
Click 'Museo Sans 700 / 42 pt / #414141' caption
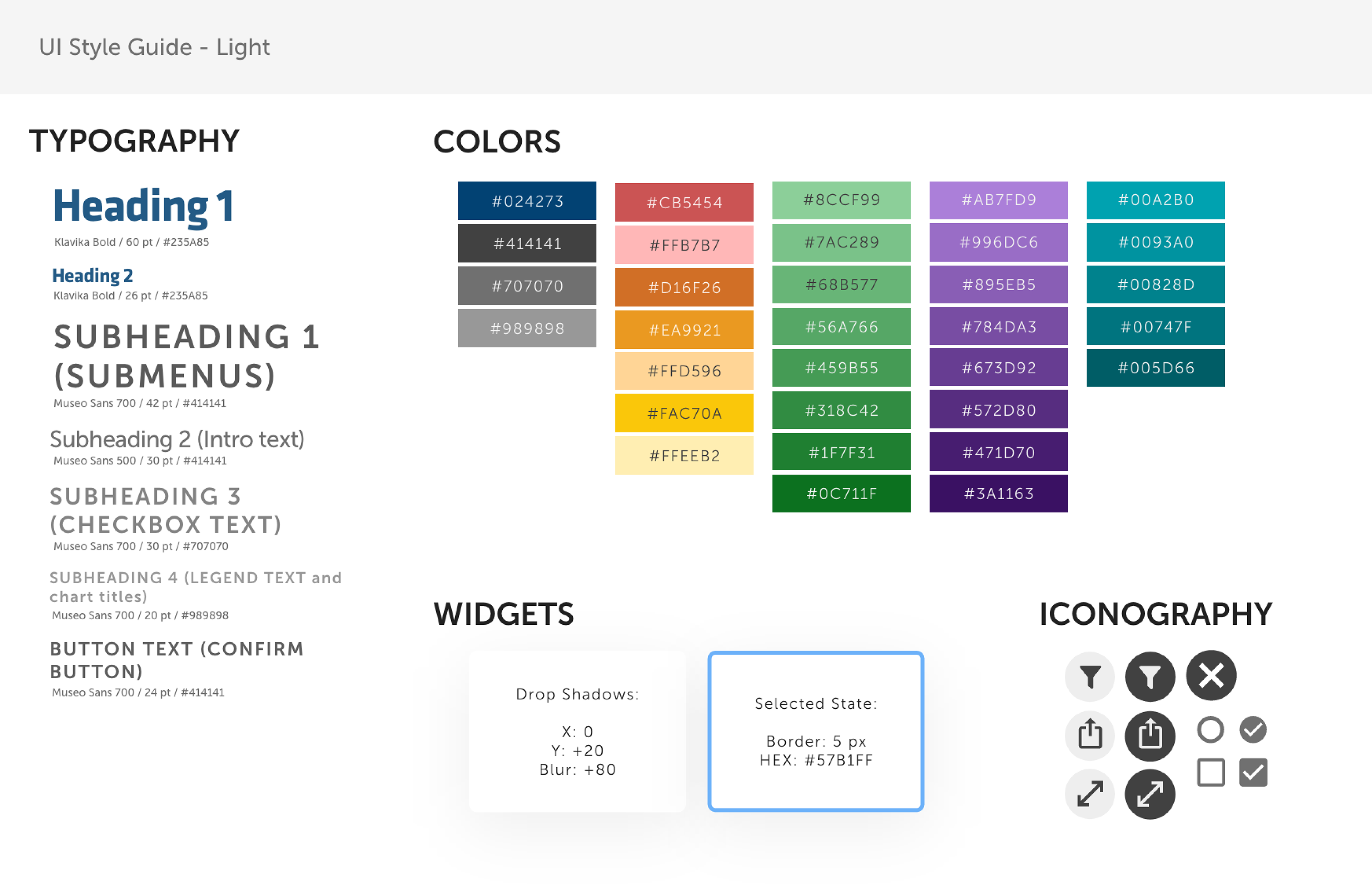point(139,403)
